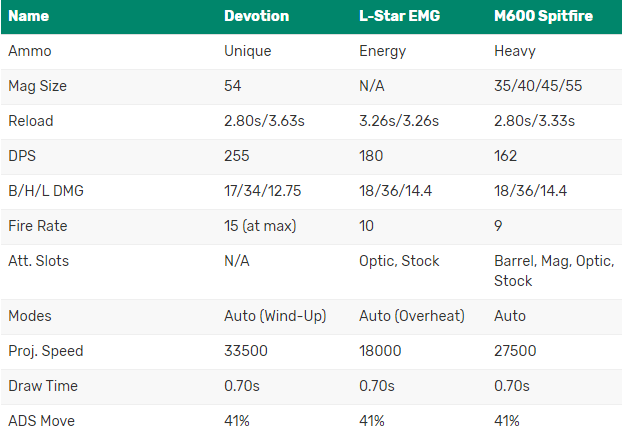This screenshot has width=623, height=439.
Task: Select the Mag Size row label
Action: [37, 86]
